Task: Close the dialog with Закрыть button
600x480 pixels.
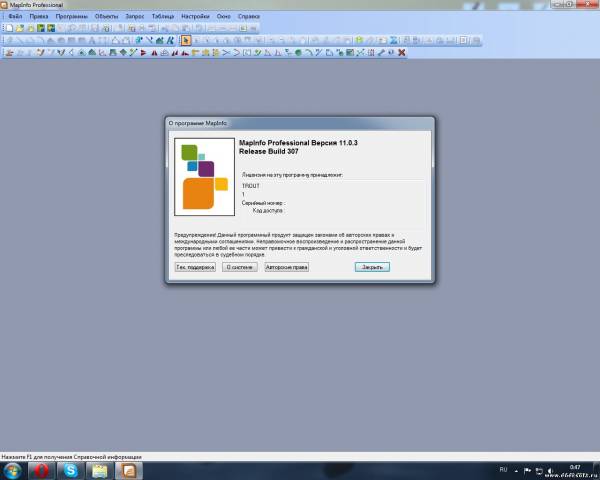Action: [372, 267]
